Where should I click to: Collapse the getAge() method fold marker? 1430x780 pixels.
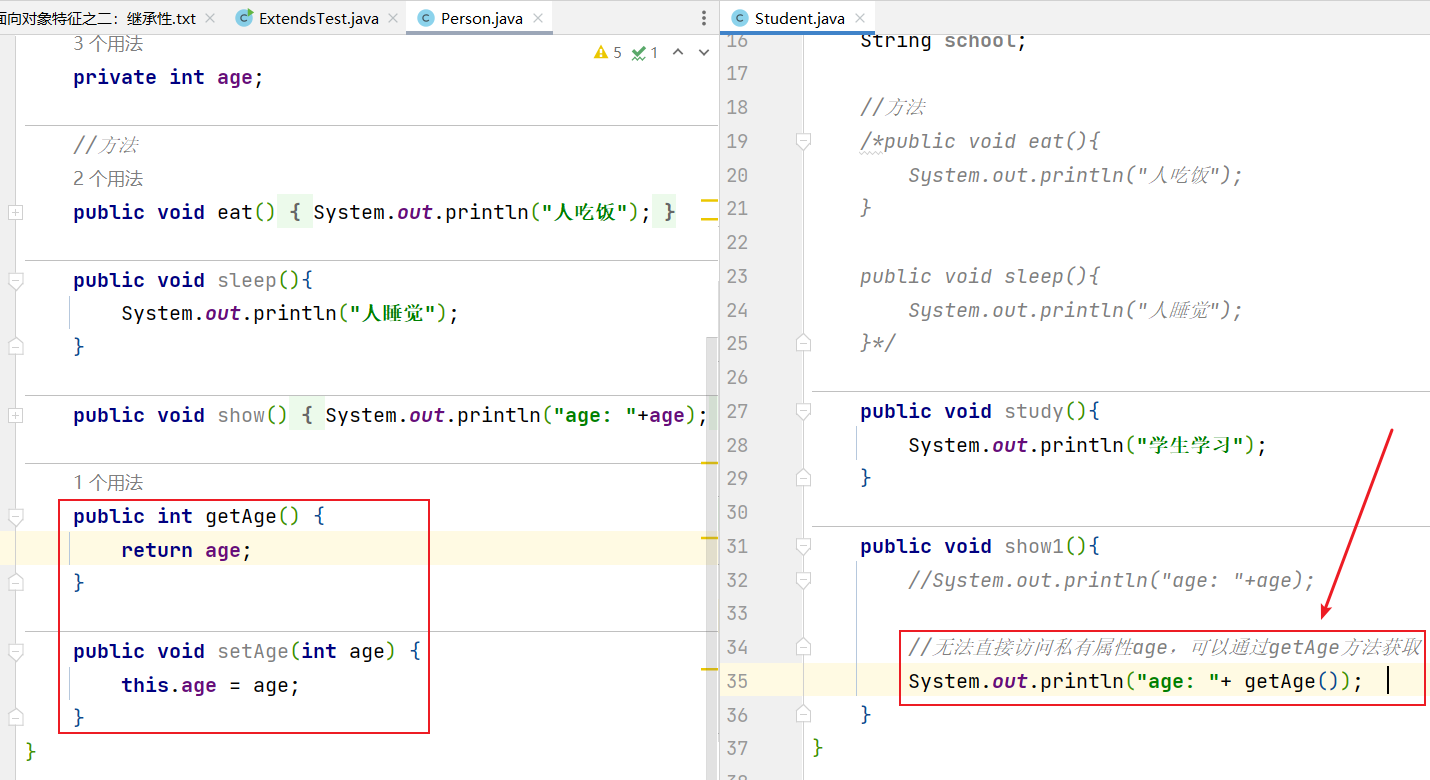coord(15,517)
